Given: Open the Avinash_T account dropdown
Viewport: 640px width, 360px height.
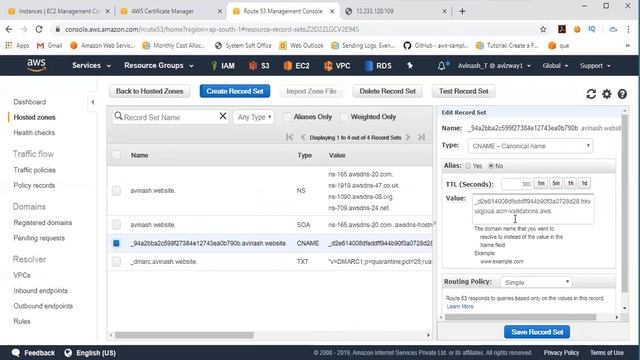Looking at the screenshot, I should pyautogui.click(x=494, y=66).
